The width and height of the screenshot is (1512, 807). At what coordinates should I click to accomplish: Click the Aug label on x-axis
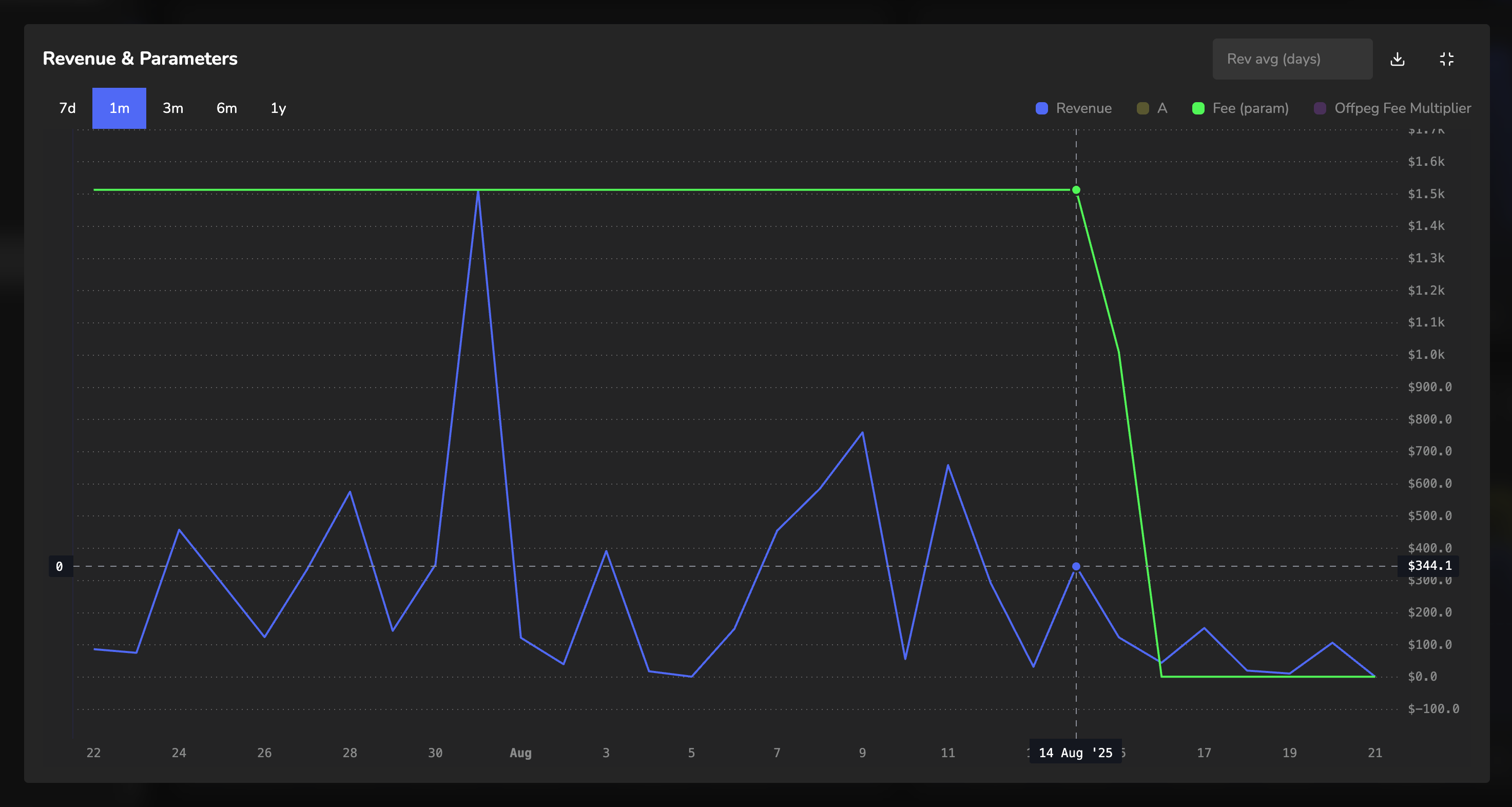520,753
